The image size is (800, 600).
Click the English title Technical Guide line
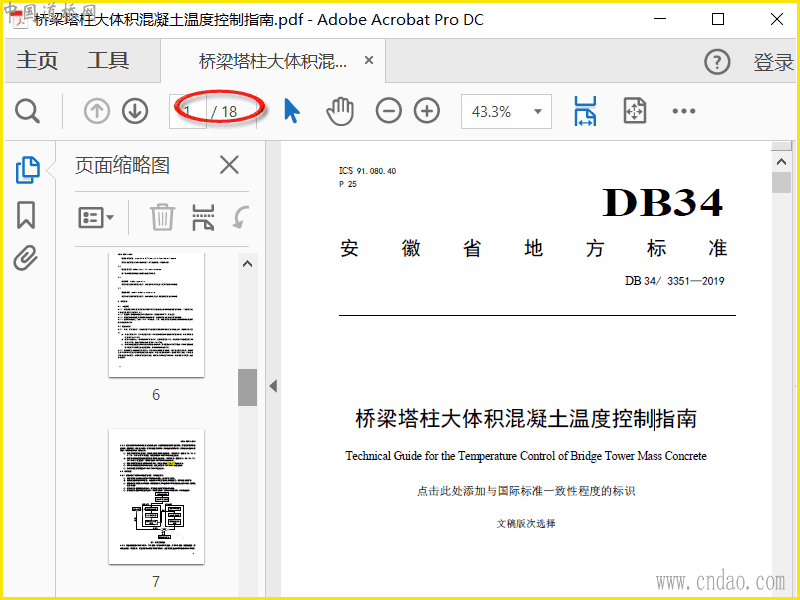[526, 456]
